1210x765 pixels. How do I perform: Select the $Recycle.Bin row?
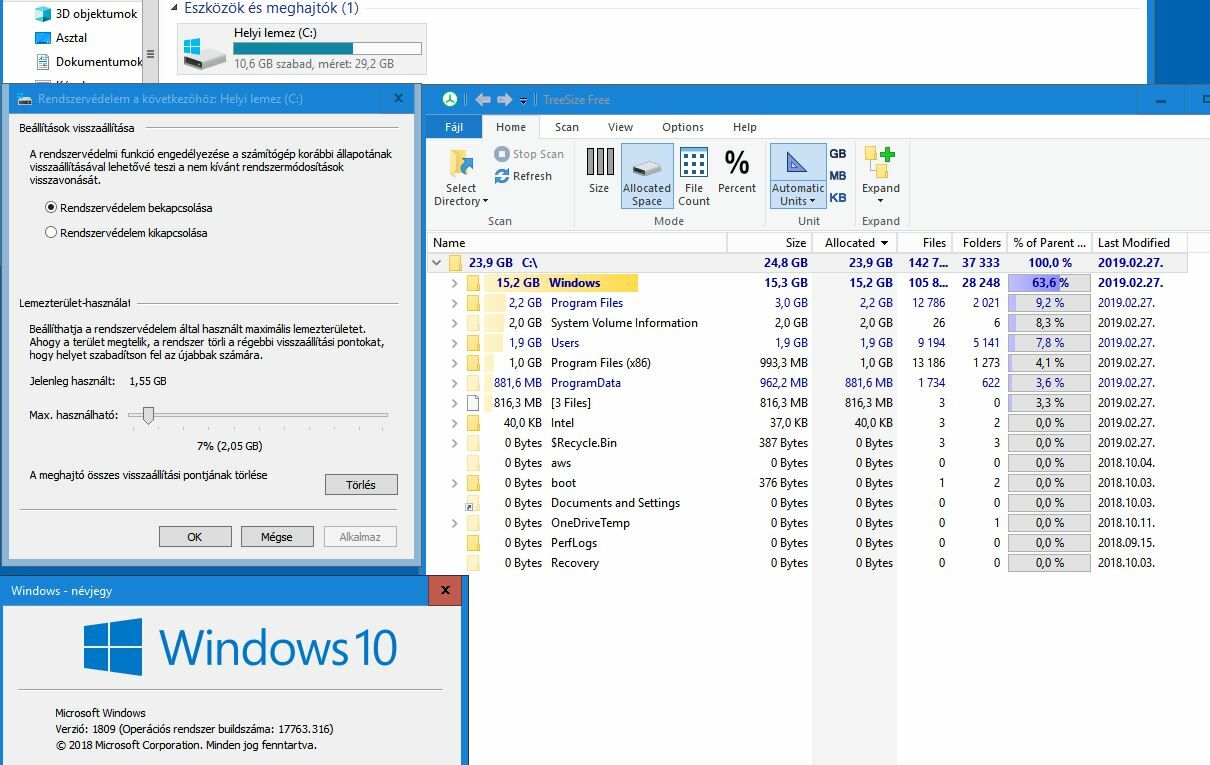809,443
